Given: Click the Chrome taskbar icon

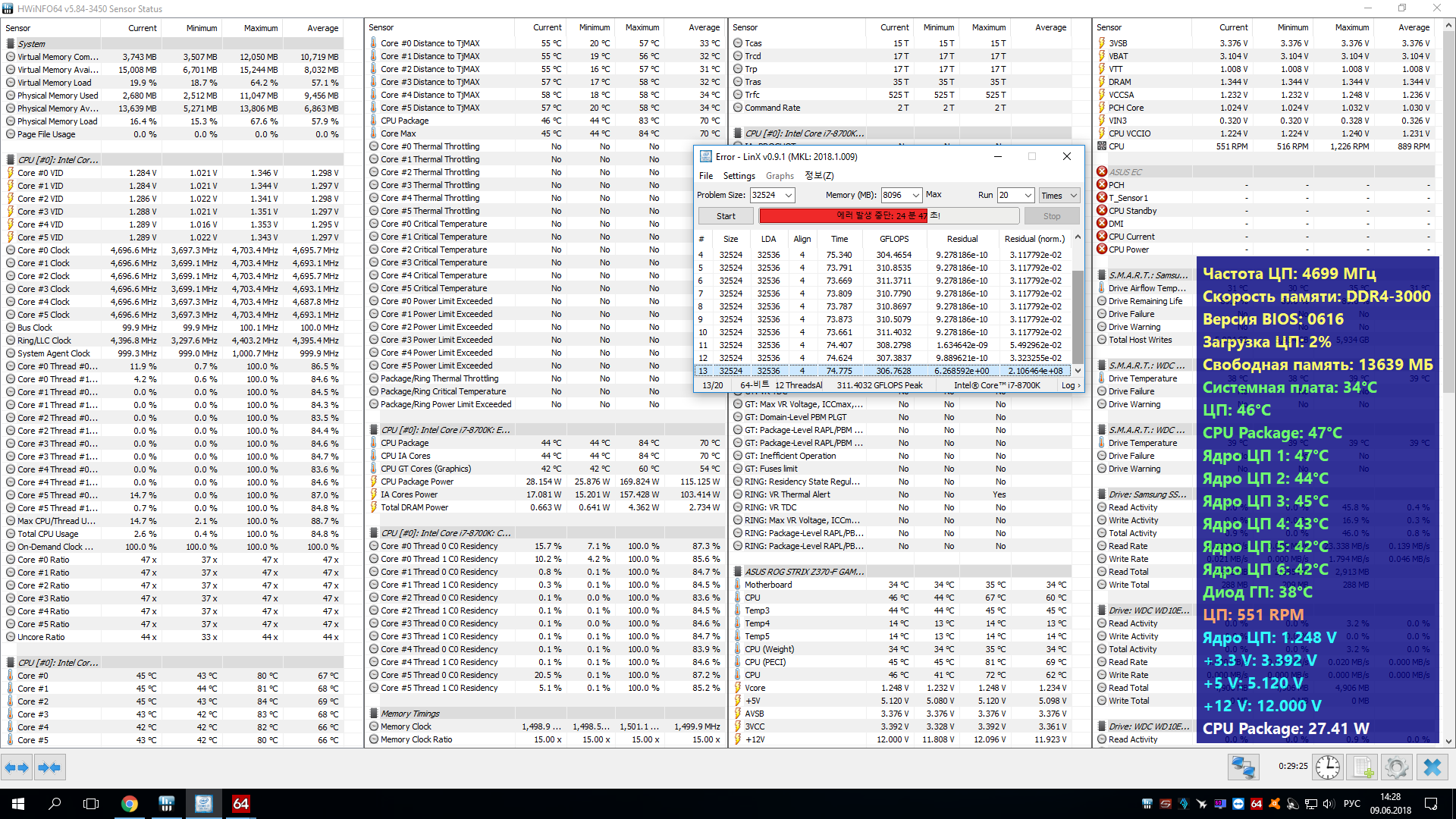Looking at the screenshot, I should pos(130,804).
